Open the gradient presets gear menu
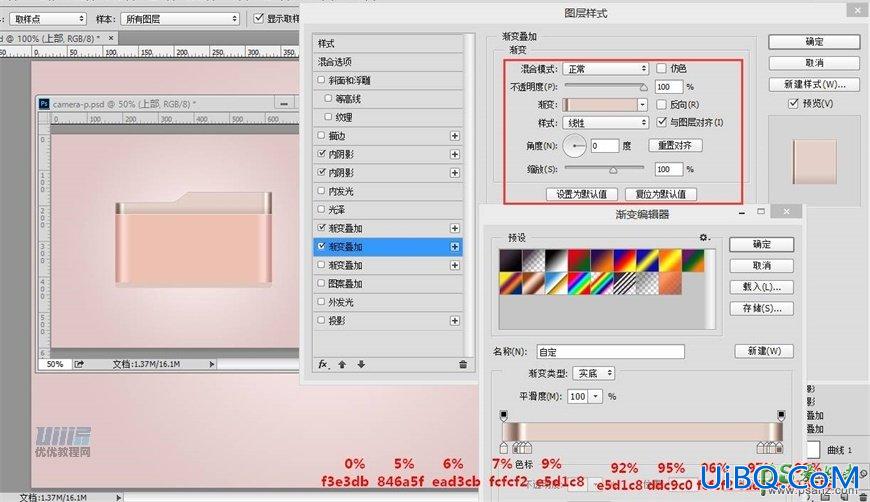Image resolution: width=870 pixels, height=502 pixels. (704, 237)
